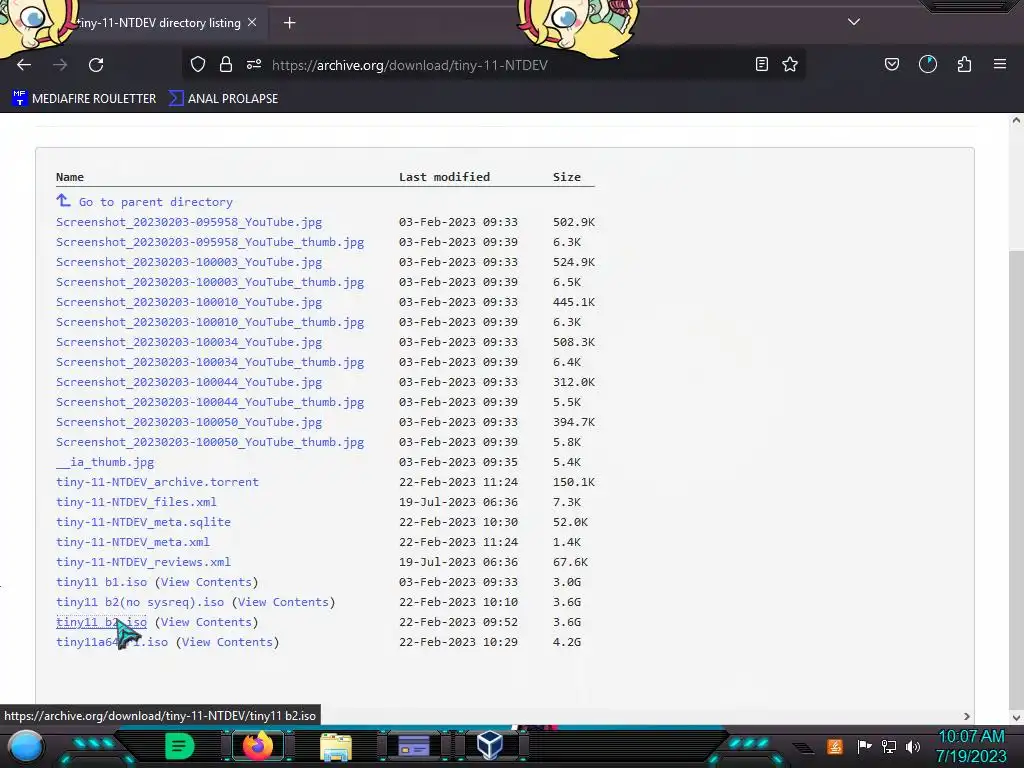1024x768 pixels.
Task: Open site permissions icon in address bar
Action: 254,65
